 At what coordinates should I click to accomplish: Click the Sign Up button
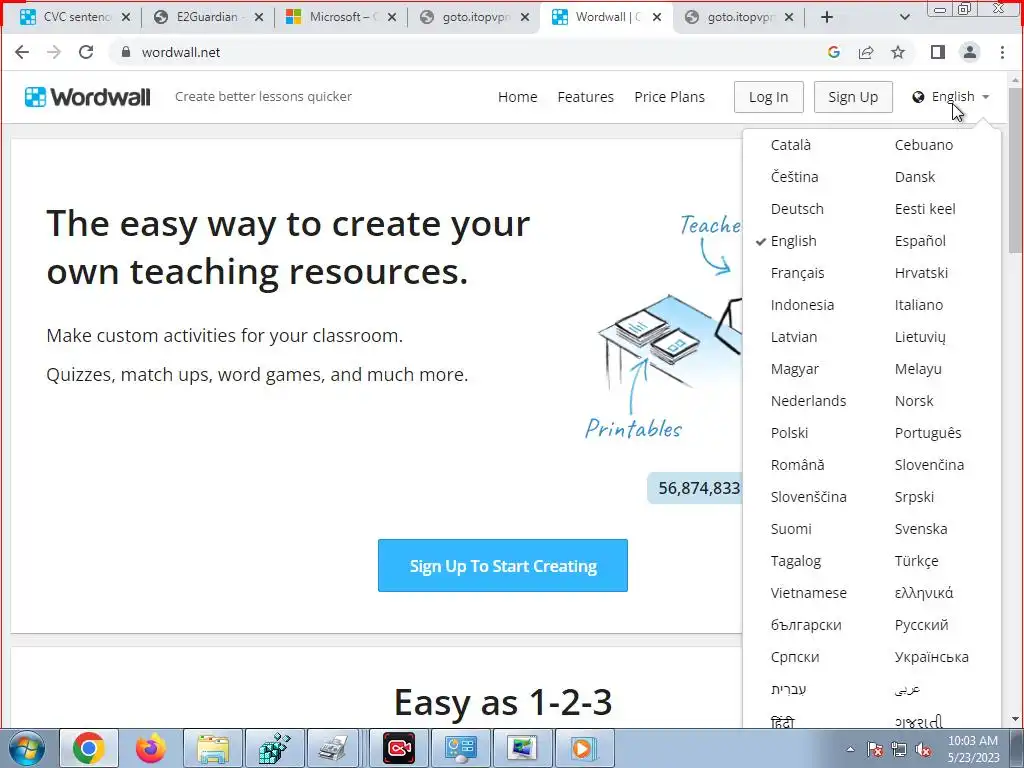853,97
